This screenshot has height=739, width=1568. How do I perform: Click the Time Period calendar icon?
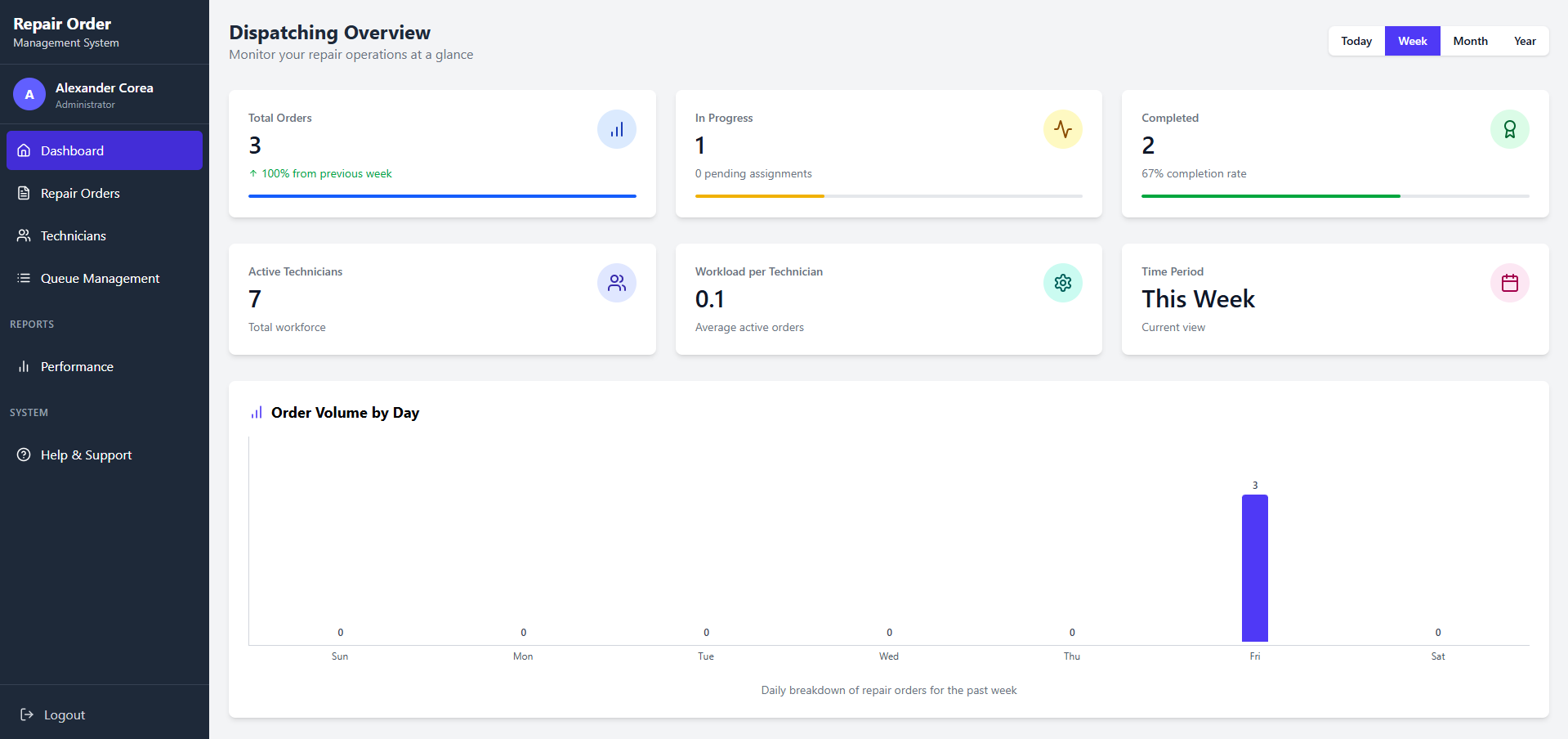coord(1510,283)
